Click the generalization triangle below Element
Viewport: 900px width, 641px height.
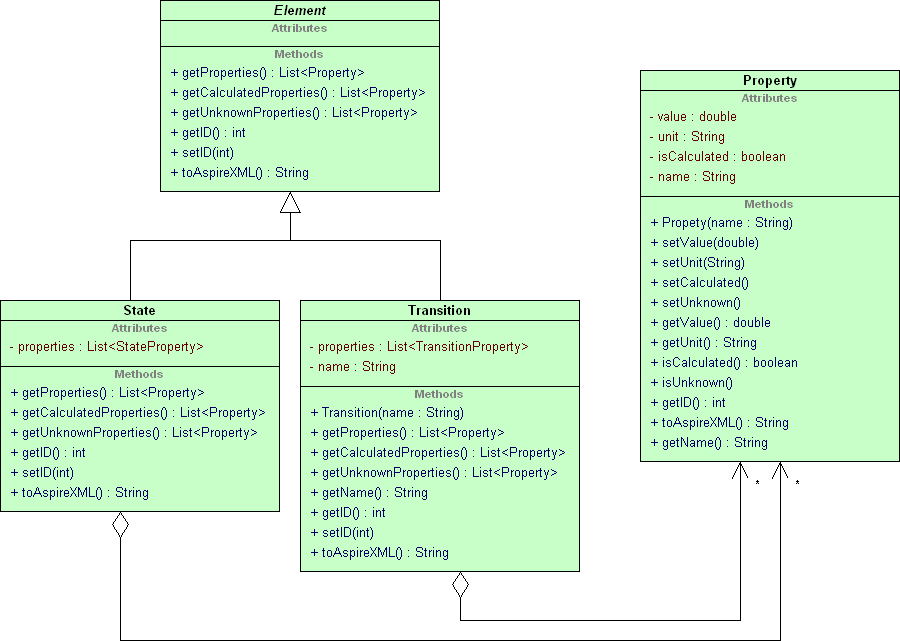pyautogui.click(x=290, y=203)
